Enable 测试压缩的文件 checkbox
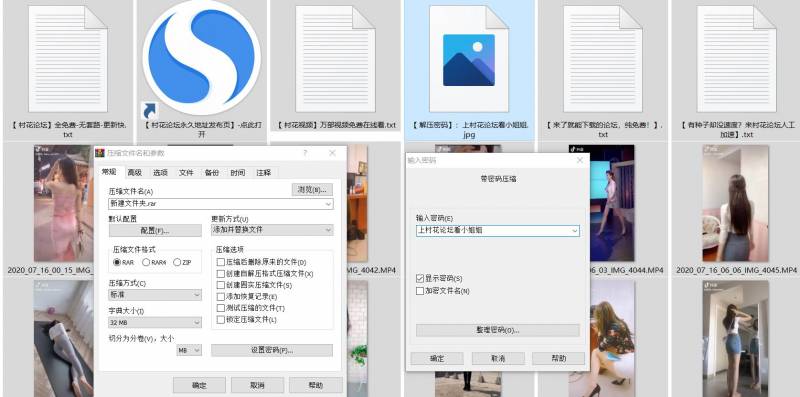Screen dimensions: 800x397 tap(220, 308)
